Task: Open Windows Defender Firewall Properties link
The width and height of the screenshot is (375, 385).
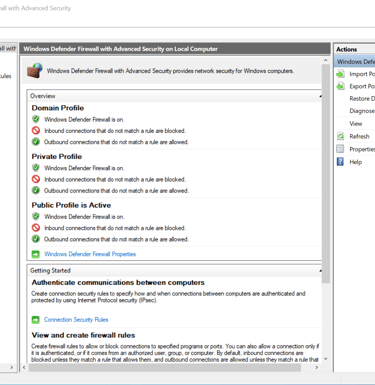Action: tap(90, 254)
